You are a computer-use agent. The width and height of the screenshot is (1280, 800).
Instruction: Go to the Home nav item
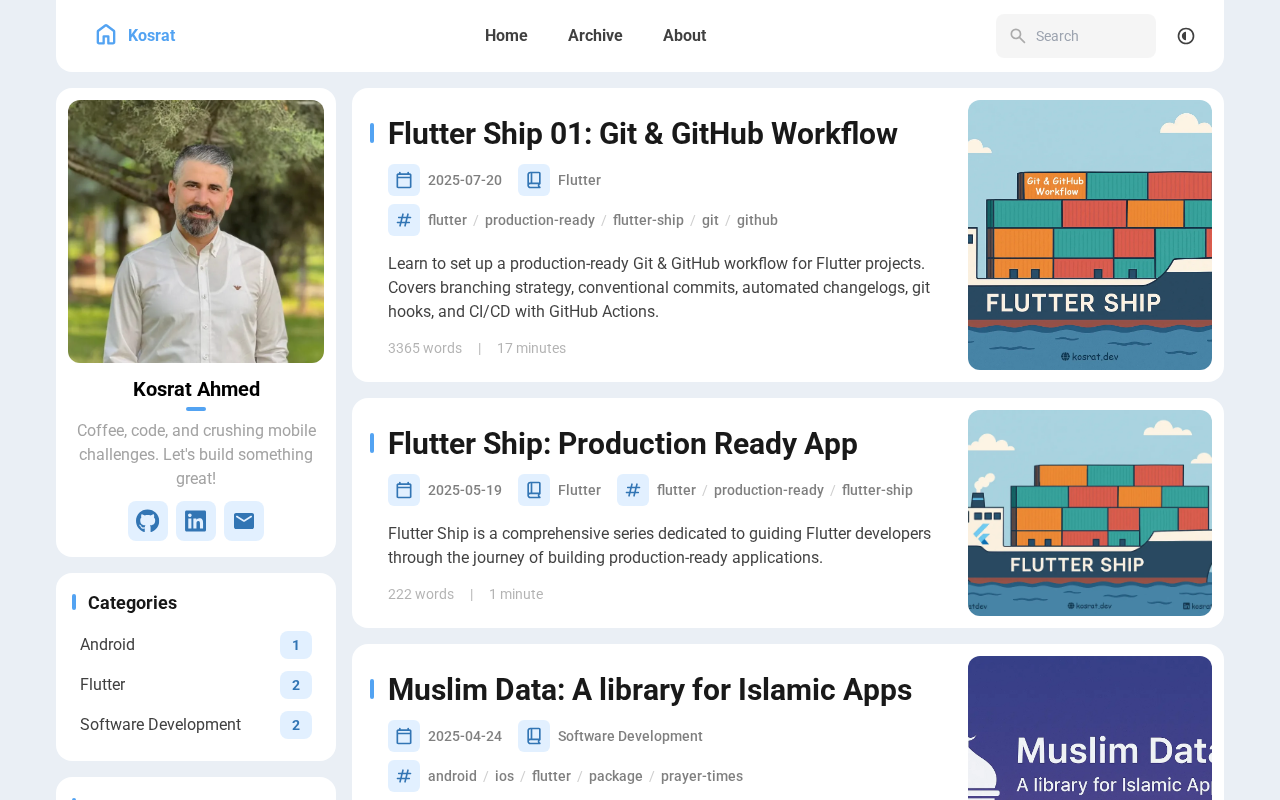click(x=506, y=36)
